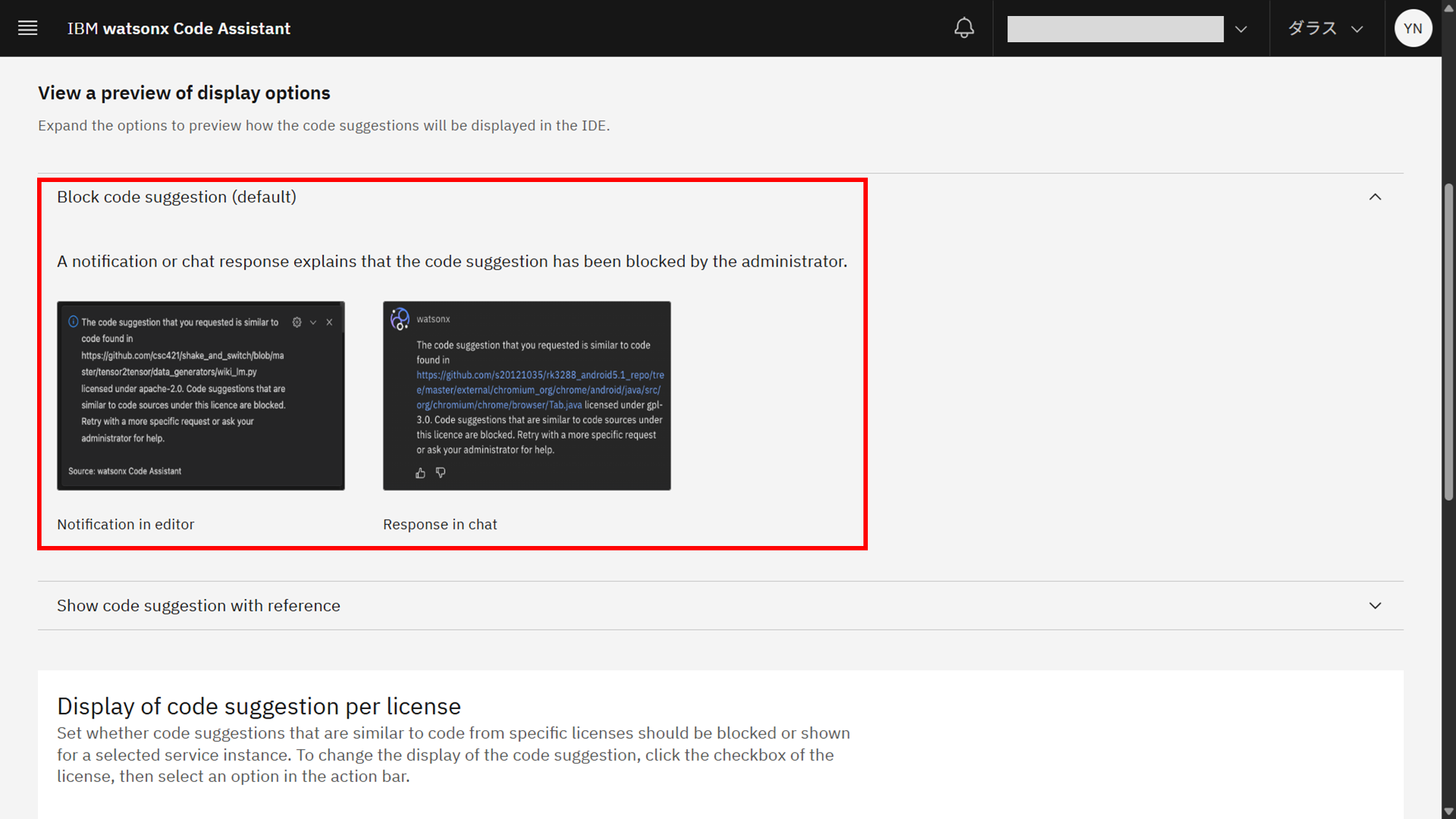This screenshot has width=1456, height=819.
Task: Open the ダラス region dropdown
Action: tap(1325, 28)
